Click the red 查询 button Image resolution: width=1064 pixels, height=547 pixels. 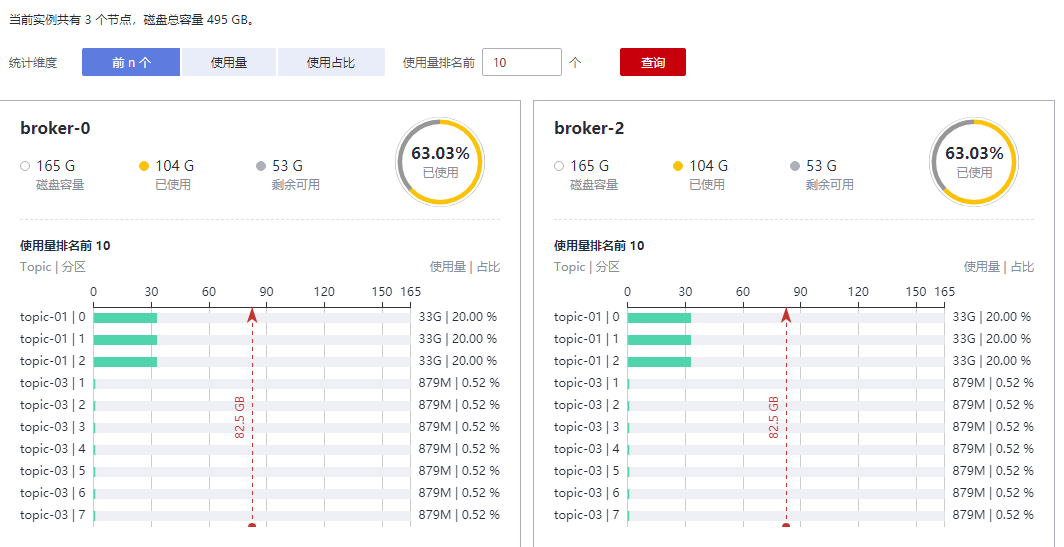(x=653, y=62)
